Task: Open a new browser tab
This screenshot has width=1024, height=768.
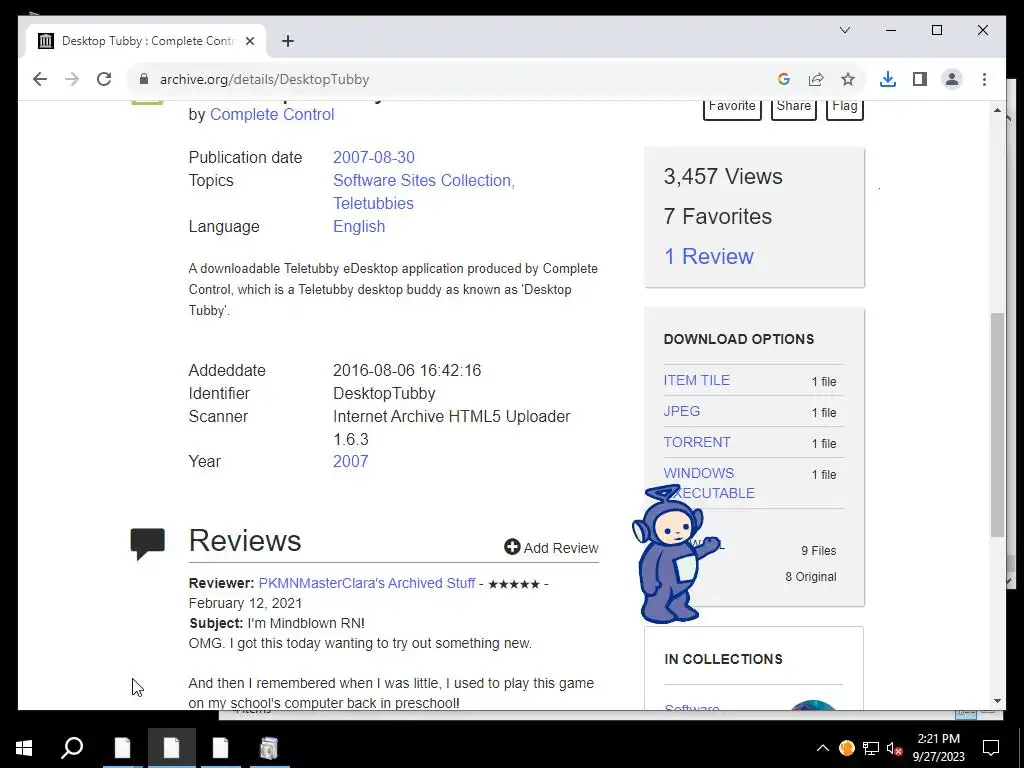Action: click(287, 41)
